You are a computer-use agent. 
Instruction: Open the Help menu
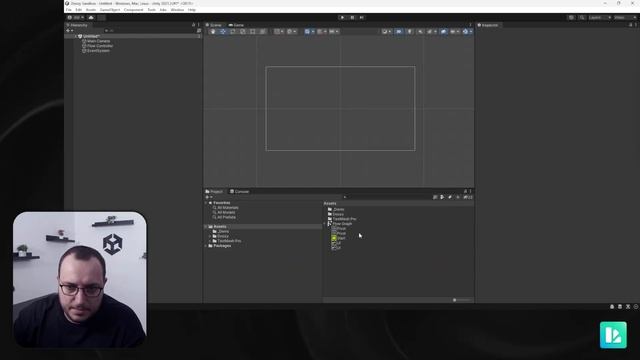[192, 10]
